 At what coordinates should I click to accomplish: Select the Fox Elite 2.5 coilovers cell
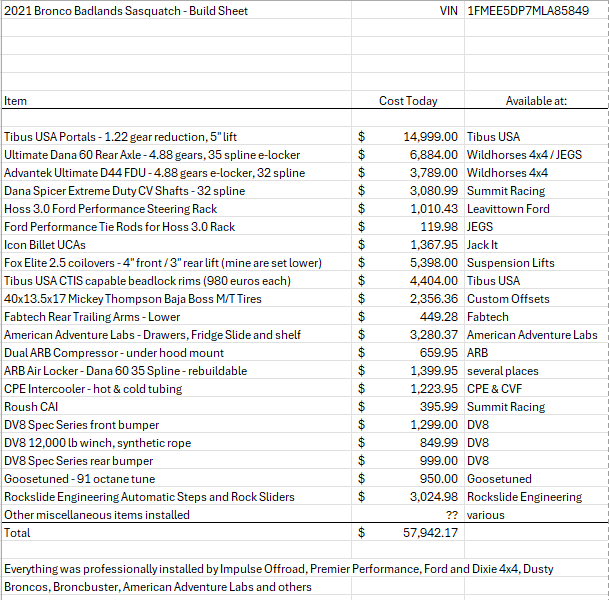(176, 263)
